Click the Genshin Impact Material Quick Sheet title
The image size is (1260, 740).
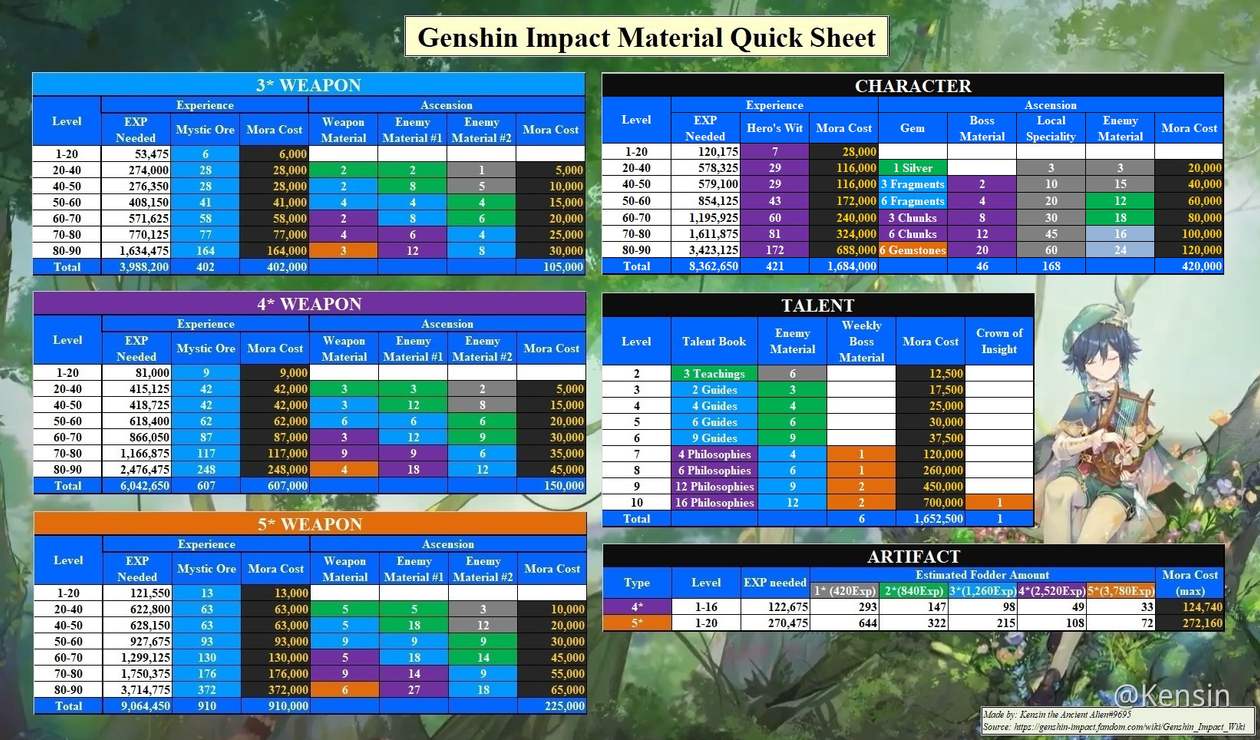646,37
